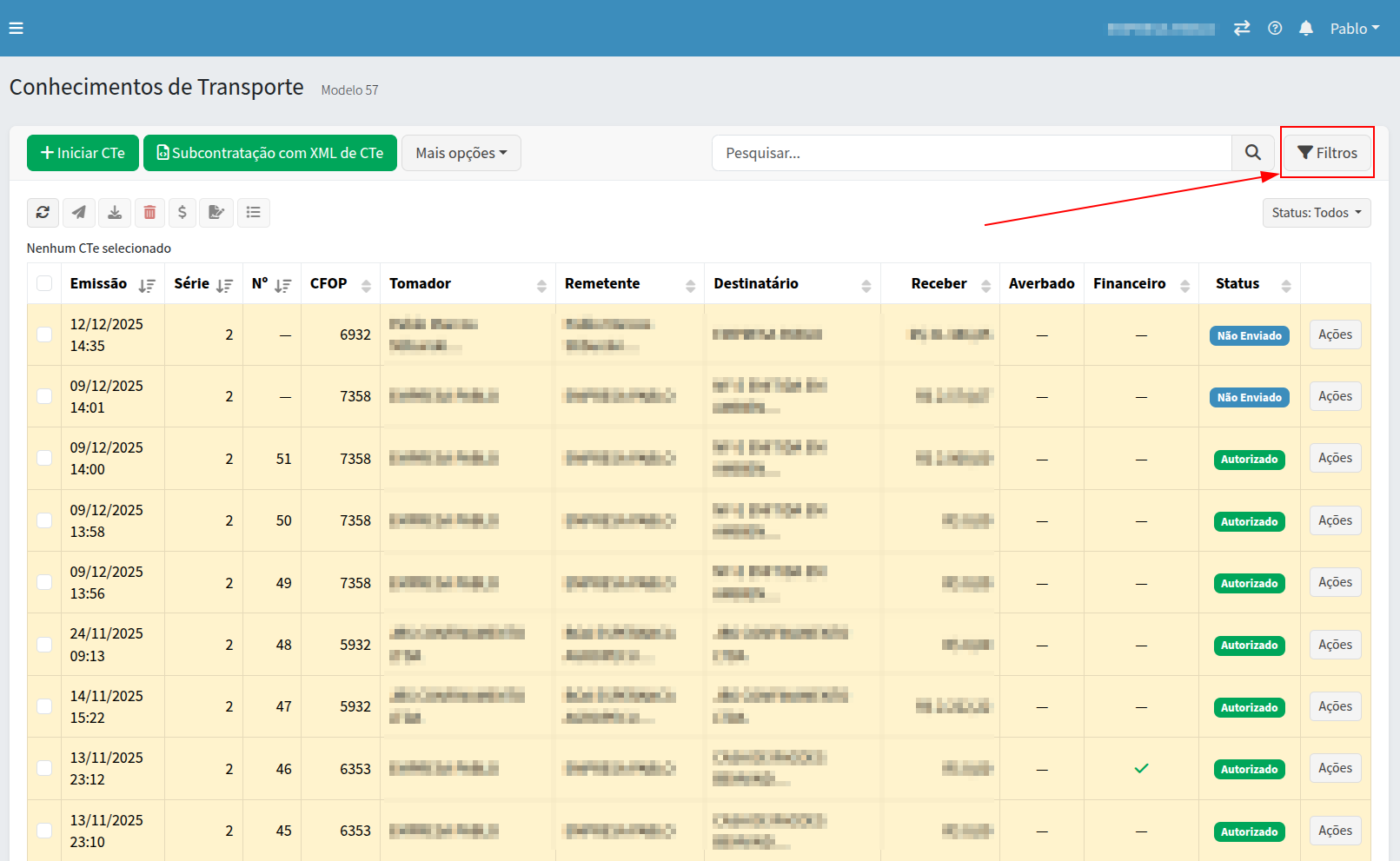Click the Iniciar CTe button
The height and width of the screenshot is (861, 1400).
(x=83, y=153)
